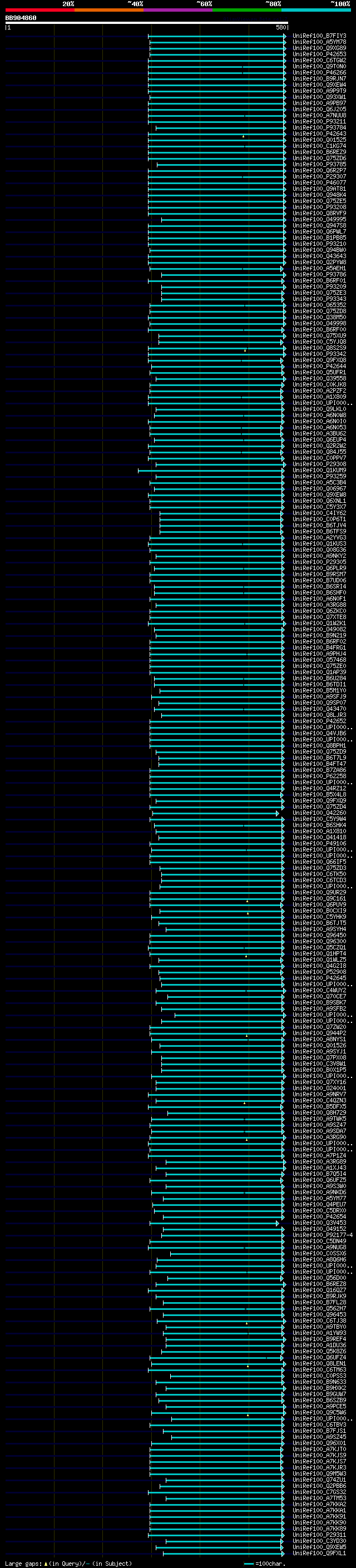
Task: Click the red ~20% identity color segment
Action: pyautogui.click(x=39, y=10)
